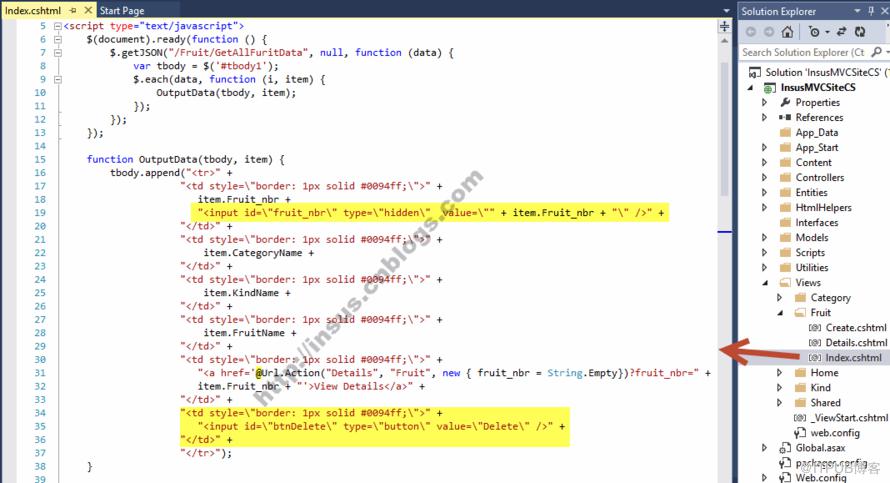Image resolution: width=890 pixels, height=483 pixels.
Task: Click the editor split-window handle icon
Action: click(724, 26)
